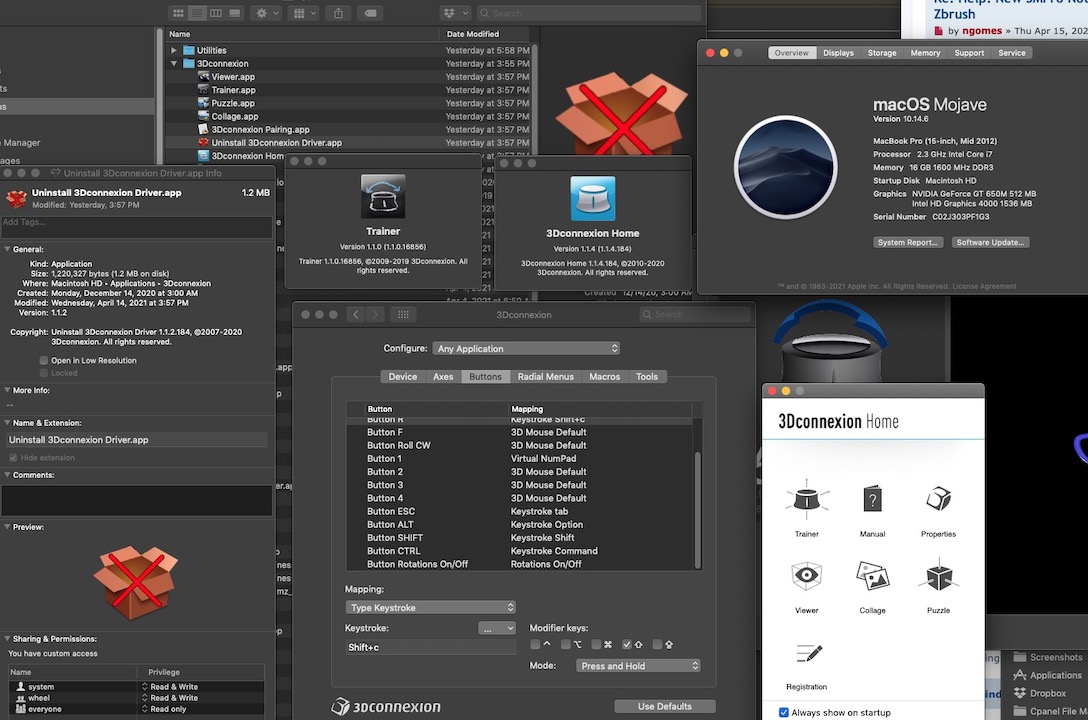
Task: Expand Utilities folder in Finder
Action: pos(174,51)
